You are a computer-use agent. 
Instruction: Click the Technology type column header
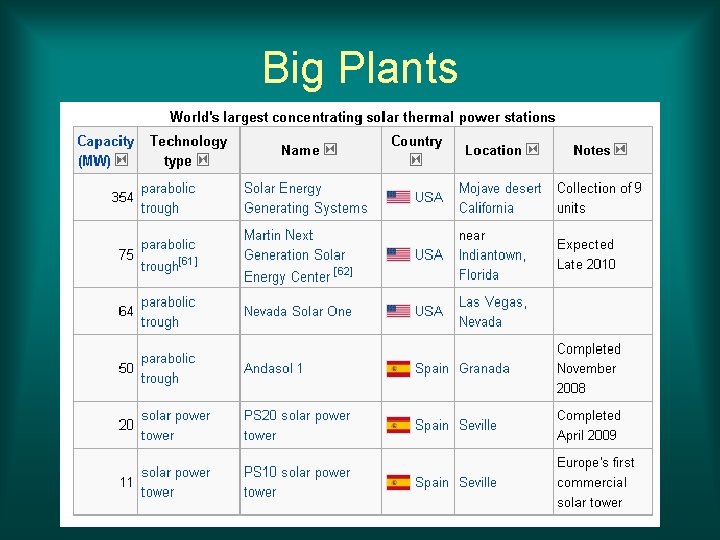(x=188, y=151)
